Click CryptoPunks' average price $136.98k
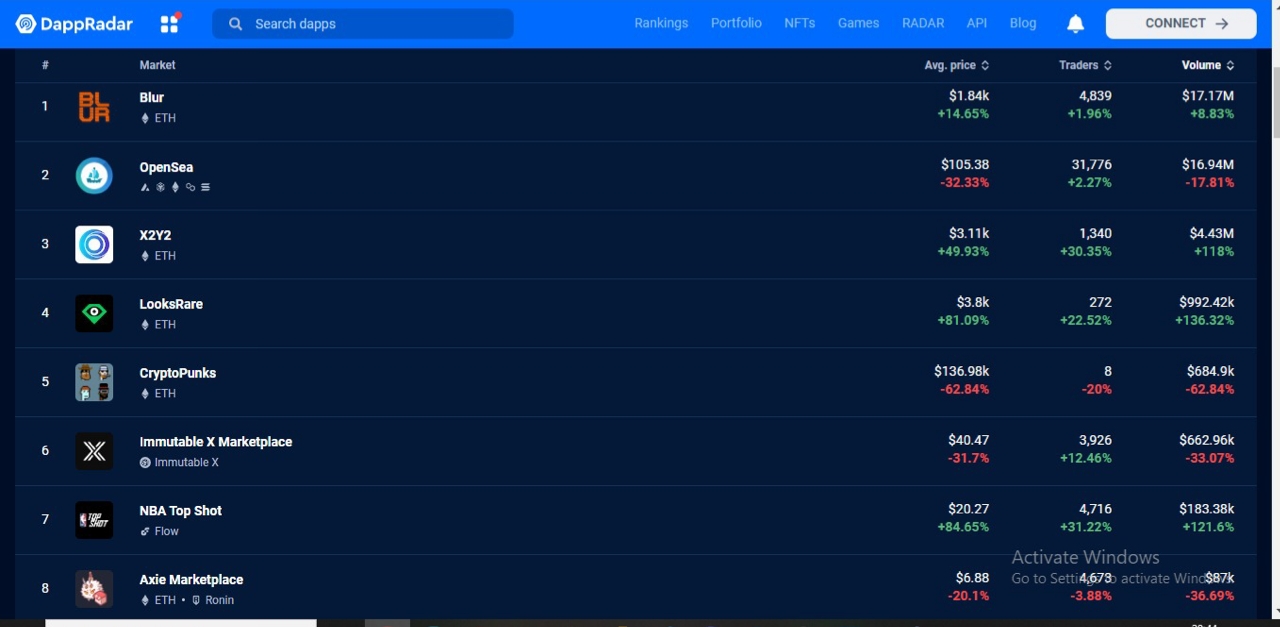1280x627 pixels. coord(962,372)
